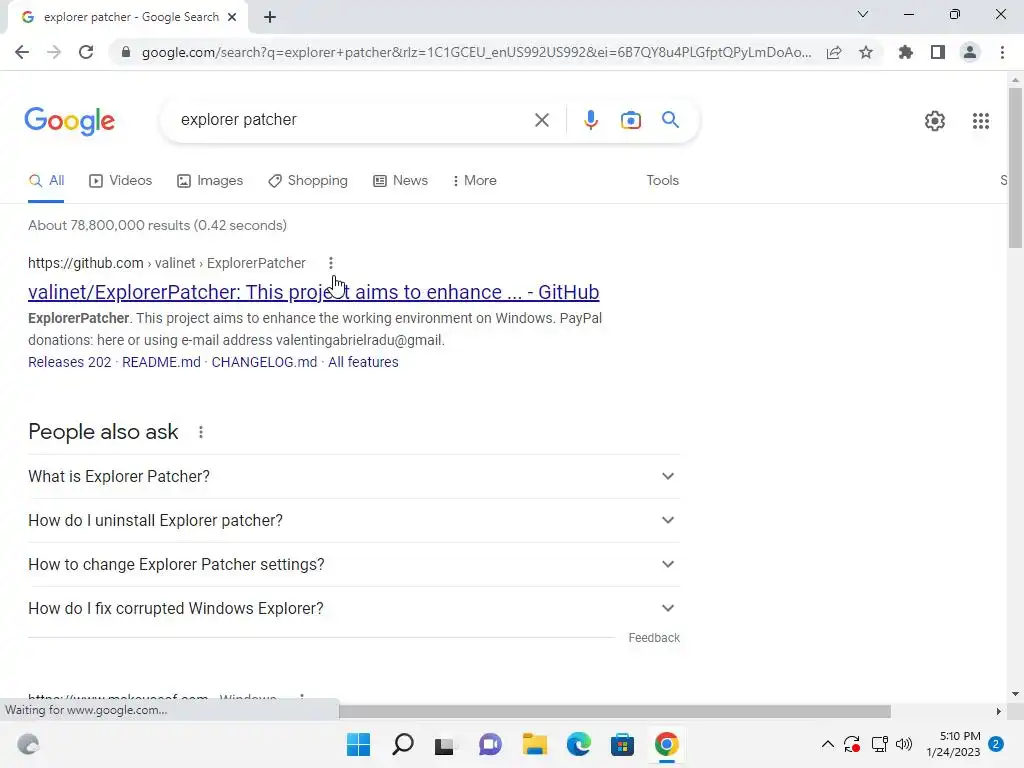Open the volume tray icon
The image size is (1024, 768).
(904, 744)
